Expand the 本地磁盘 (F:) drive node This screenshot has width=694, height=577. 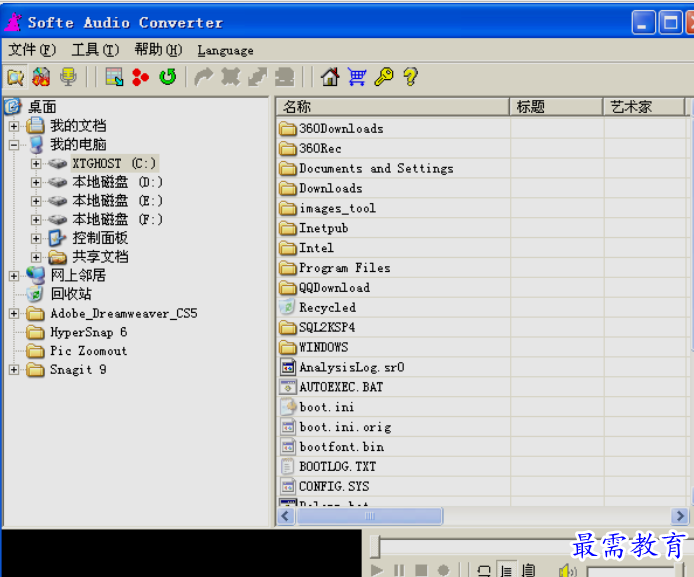(x=36, y=219)
